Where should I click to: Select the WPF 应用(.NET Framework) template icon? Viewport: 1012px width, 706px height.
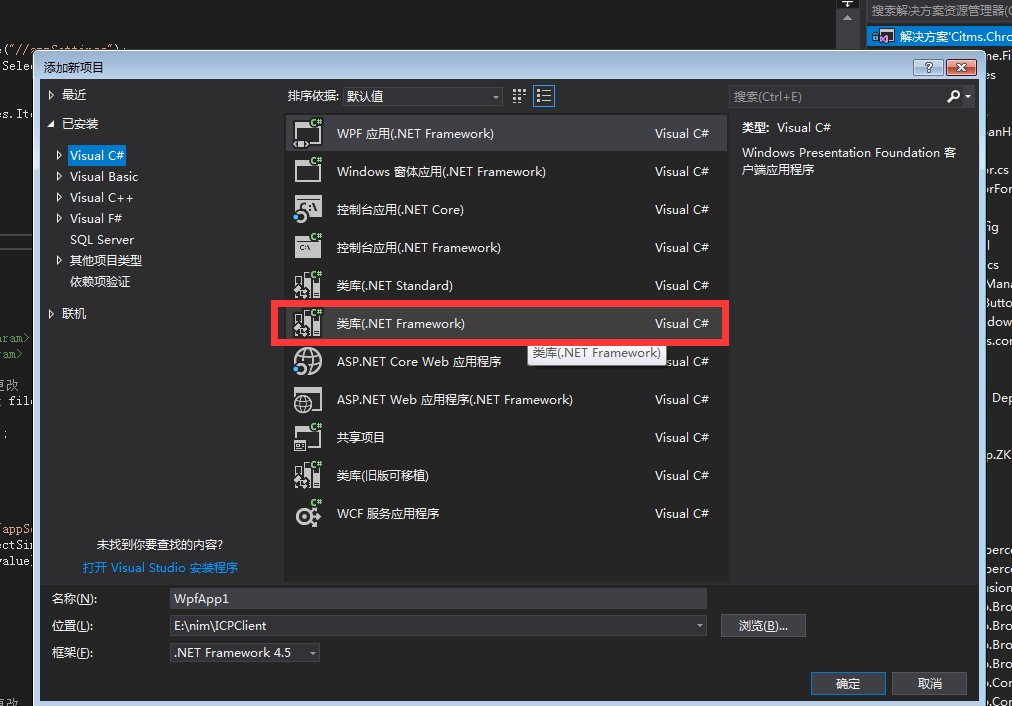point(308,134)
